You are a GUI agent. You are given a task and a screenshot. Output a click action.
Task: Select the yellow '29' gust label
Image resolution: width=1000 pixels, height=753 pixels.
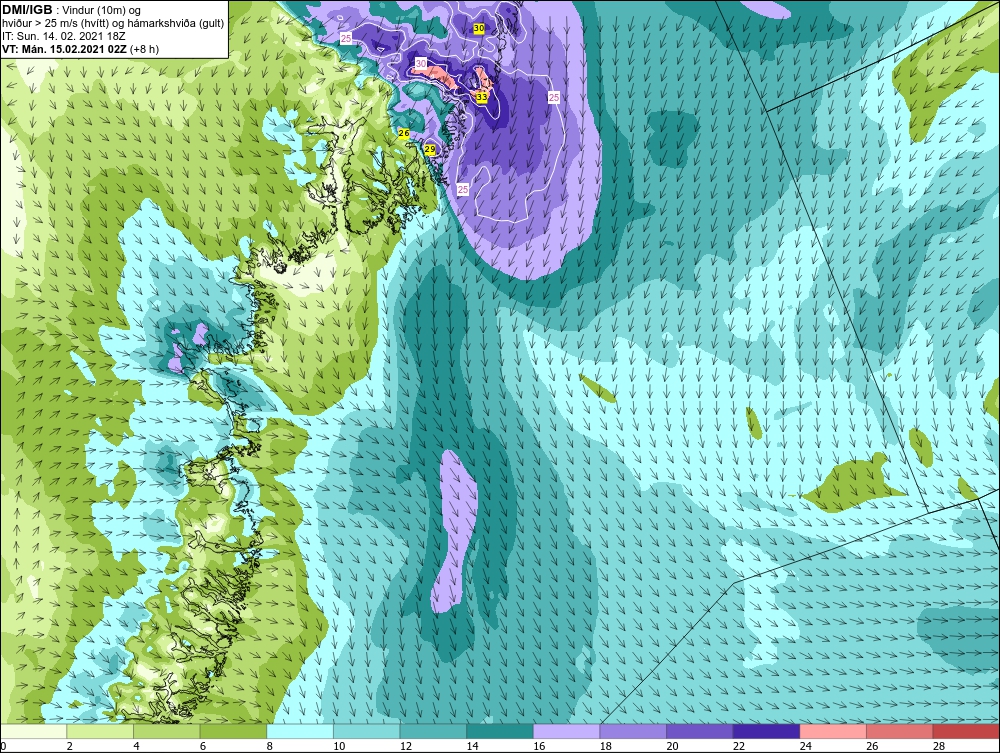pos(430,149)
